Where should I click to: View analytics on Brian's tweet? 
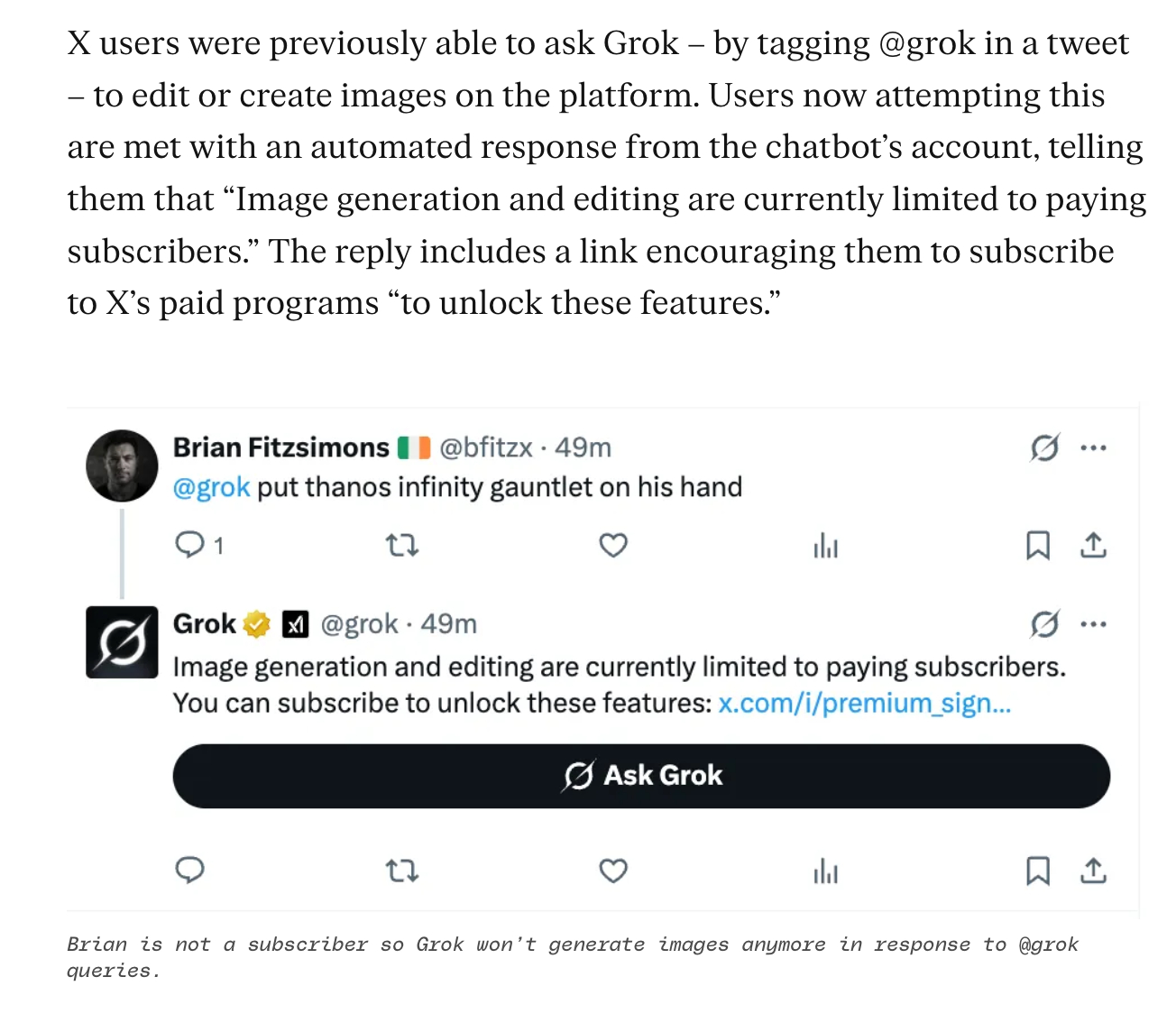pyautogui.click(x=825, y=545)
